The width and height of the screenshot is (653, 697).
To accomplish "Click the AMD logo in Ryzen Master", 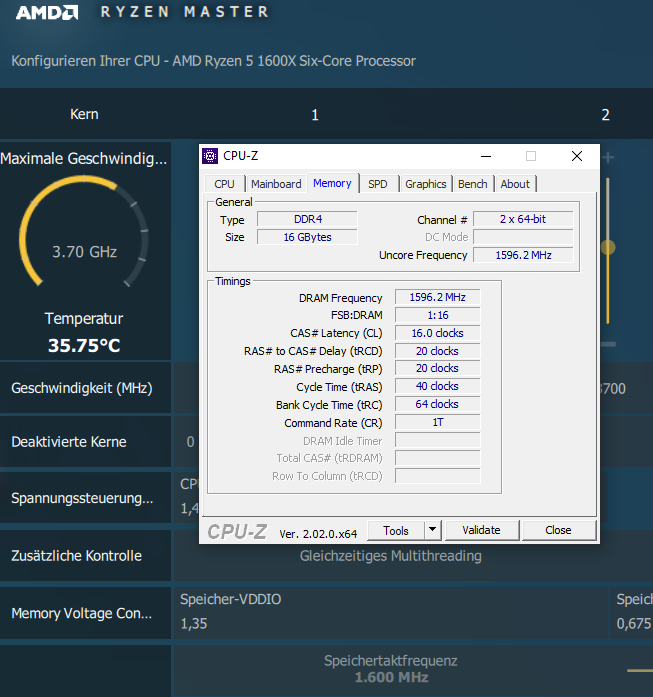I will click(47, 12).
